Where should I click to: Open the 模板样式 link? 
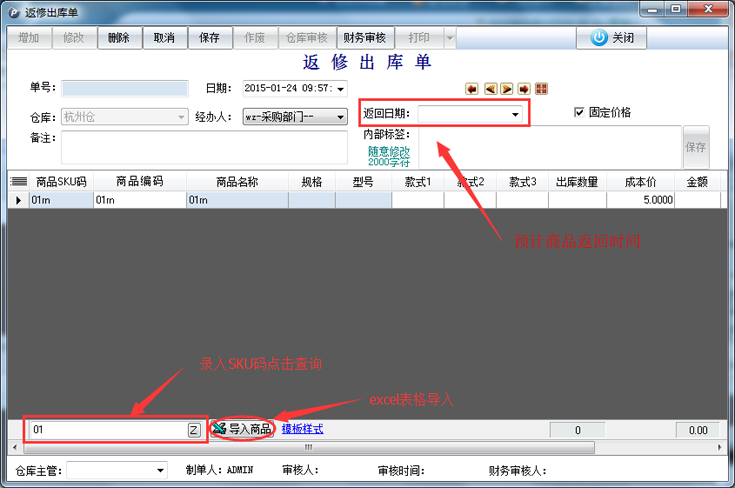(302, 429)
